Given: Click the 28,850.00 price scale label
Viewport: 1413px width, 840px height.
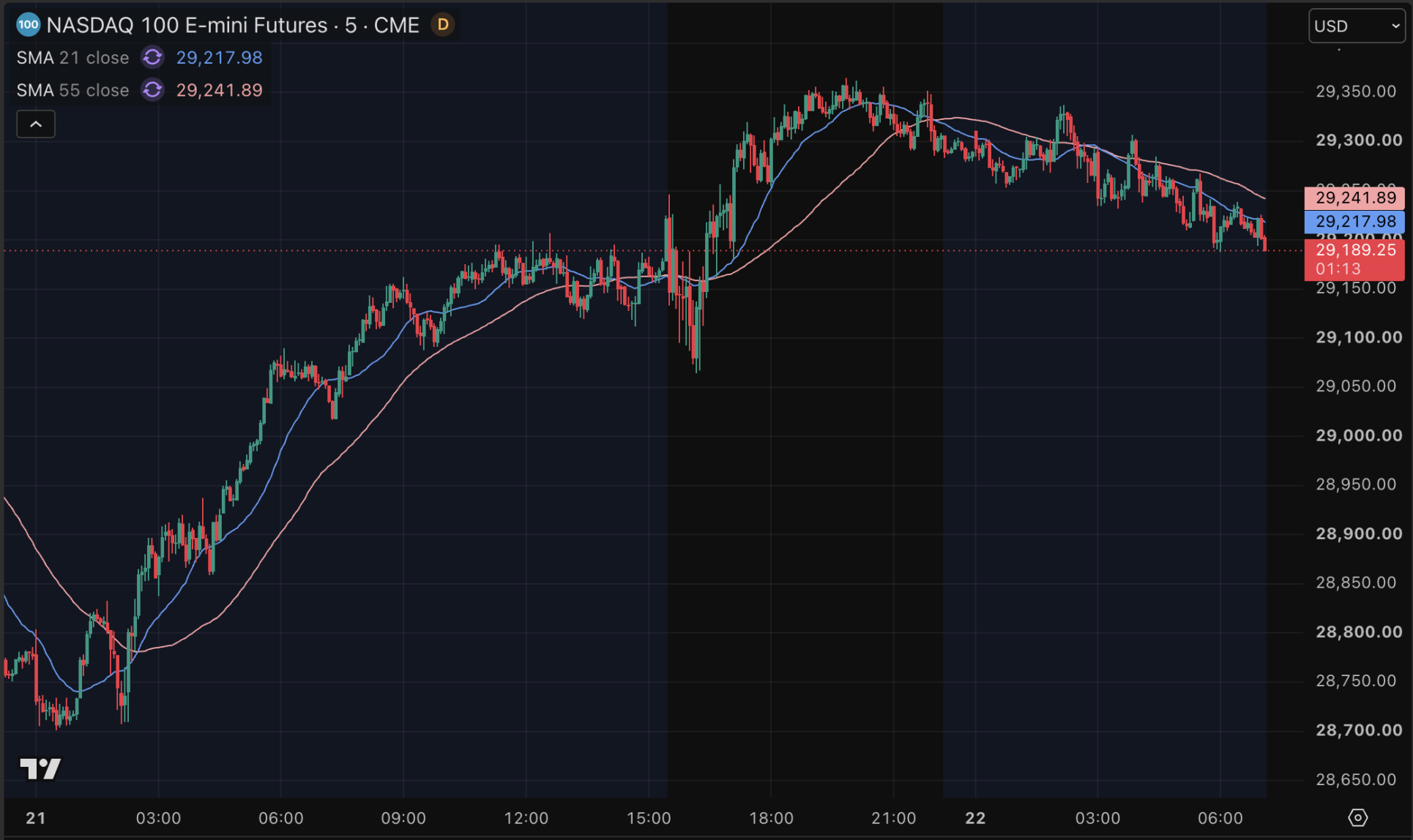Looking at the screenshot, I should pos(1356,582).
